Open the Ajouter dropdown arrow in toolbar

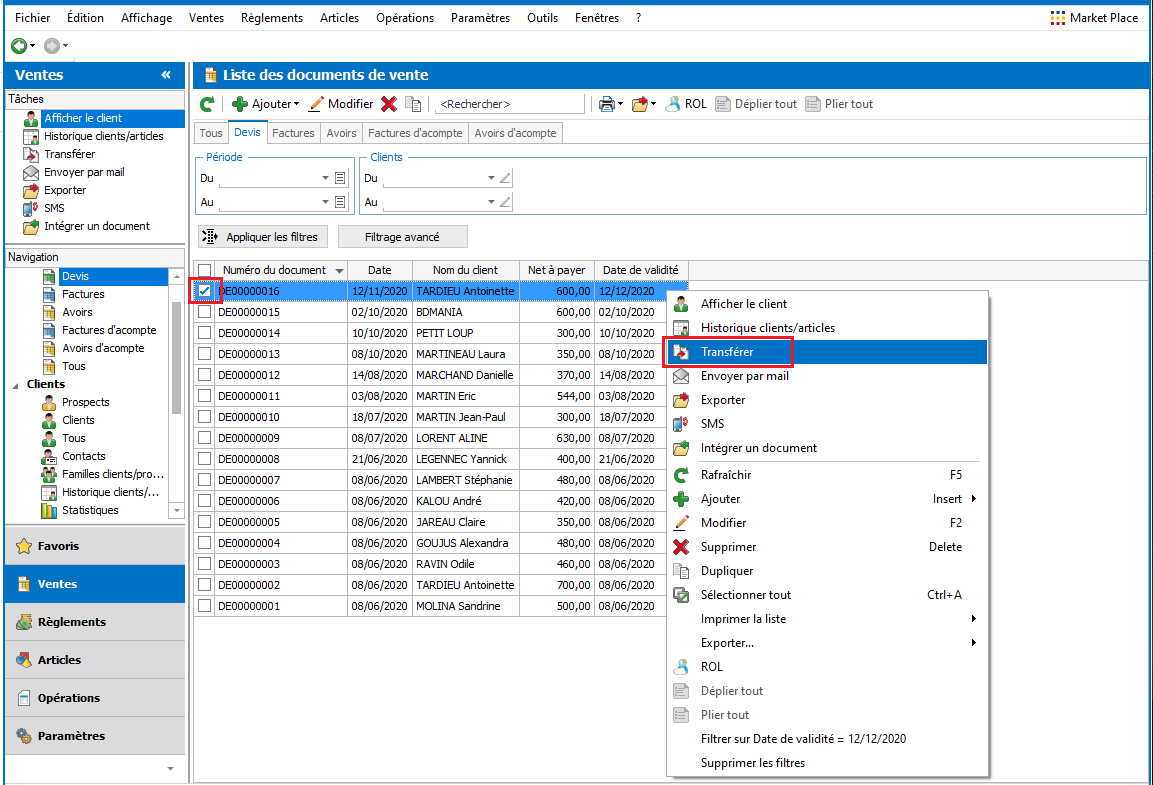[x=297, y=104]
